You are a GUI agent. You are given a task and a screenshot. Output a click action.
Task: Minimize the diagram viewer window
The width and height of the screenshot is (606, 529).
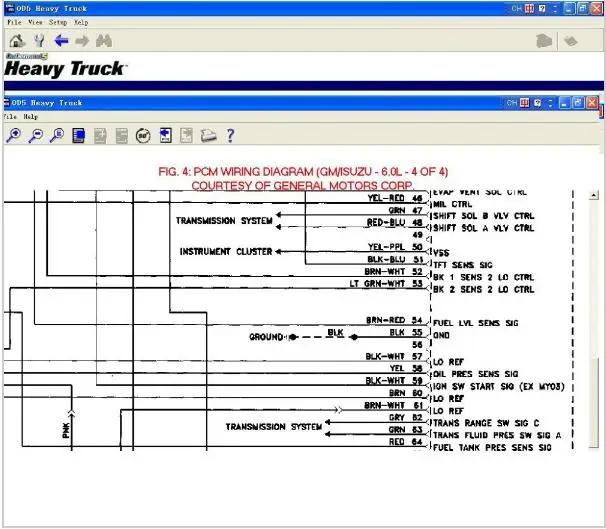565,103
